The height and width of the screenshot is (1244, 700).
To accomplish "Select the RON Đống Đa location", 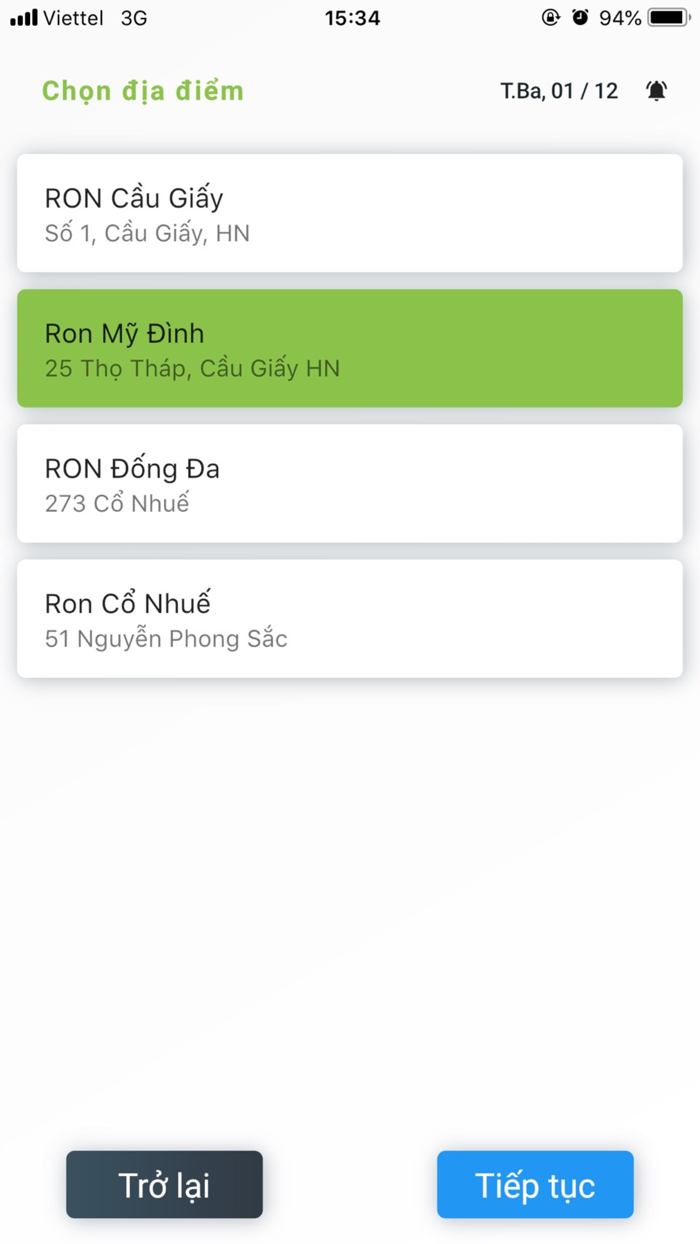I will pos(348,483).
